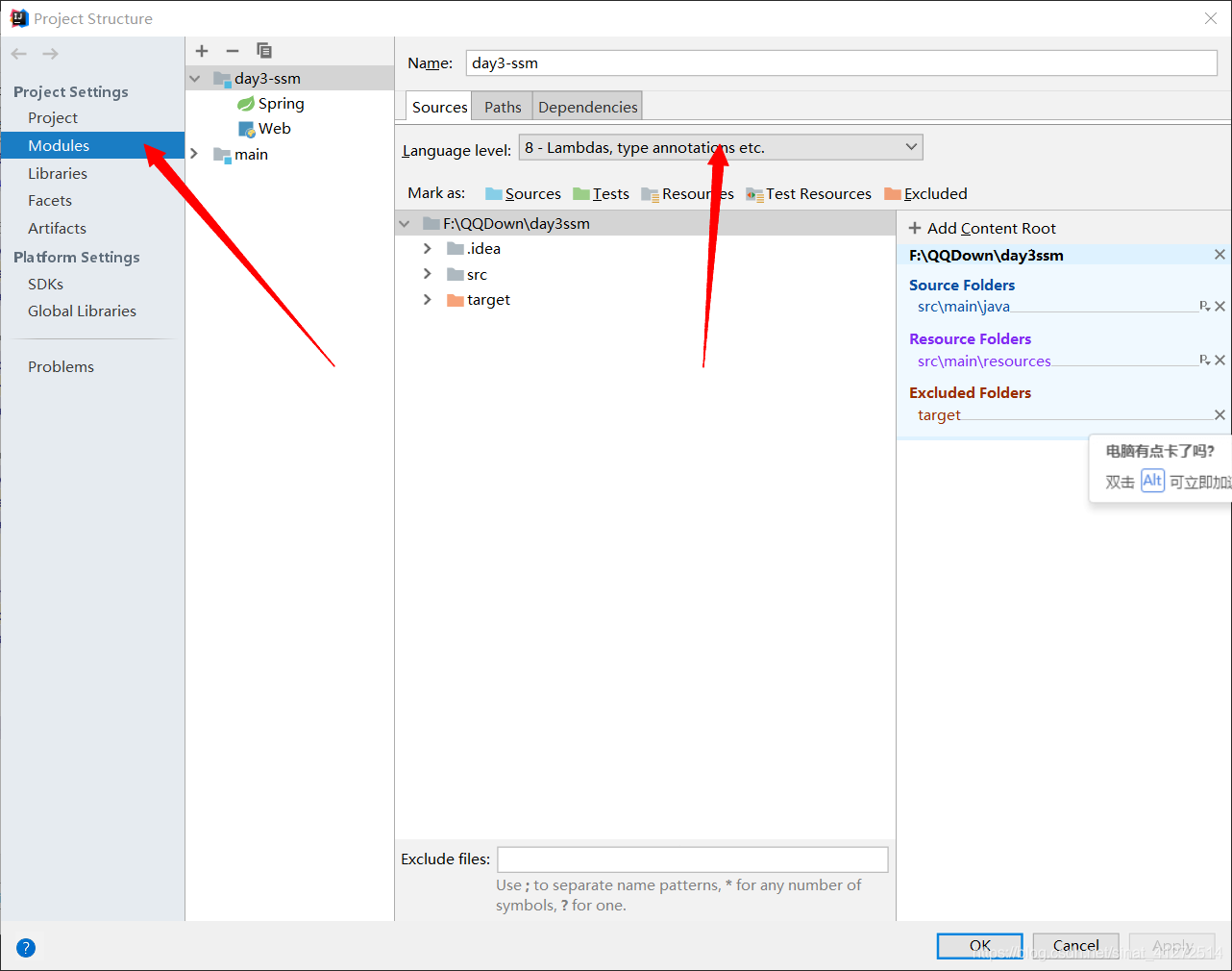This screenshot has height=971, width=1232.
Task: Select the .idea folder
Action: pos(474,249)
